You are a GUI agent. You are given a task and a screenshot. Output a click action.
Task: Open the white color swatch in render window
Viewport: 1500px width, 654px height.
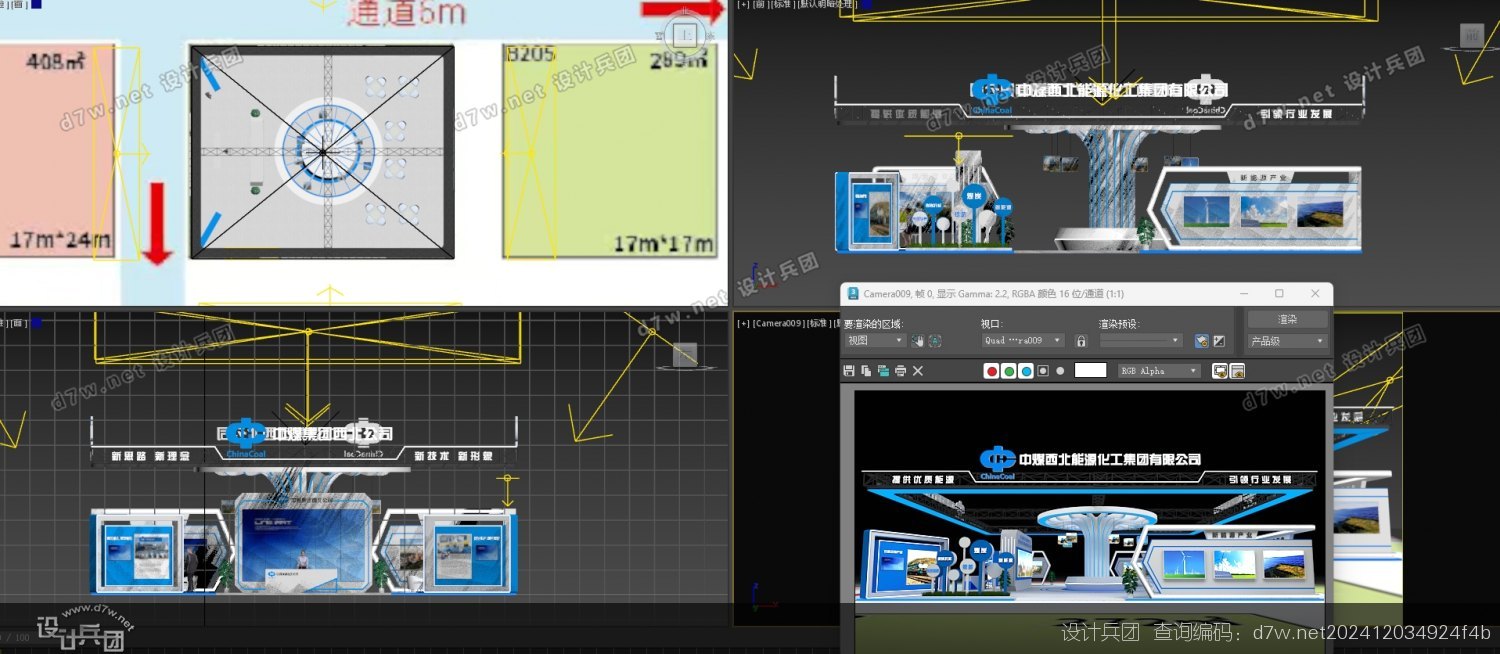pos(1090,370)
